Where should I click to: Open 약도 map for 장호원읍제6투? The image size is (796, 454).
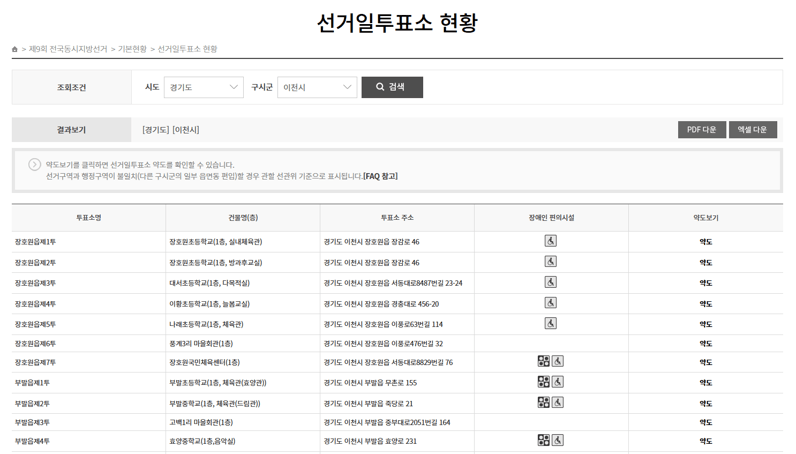pos(706,344)
